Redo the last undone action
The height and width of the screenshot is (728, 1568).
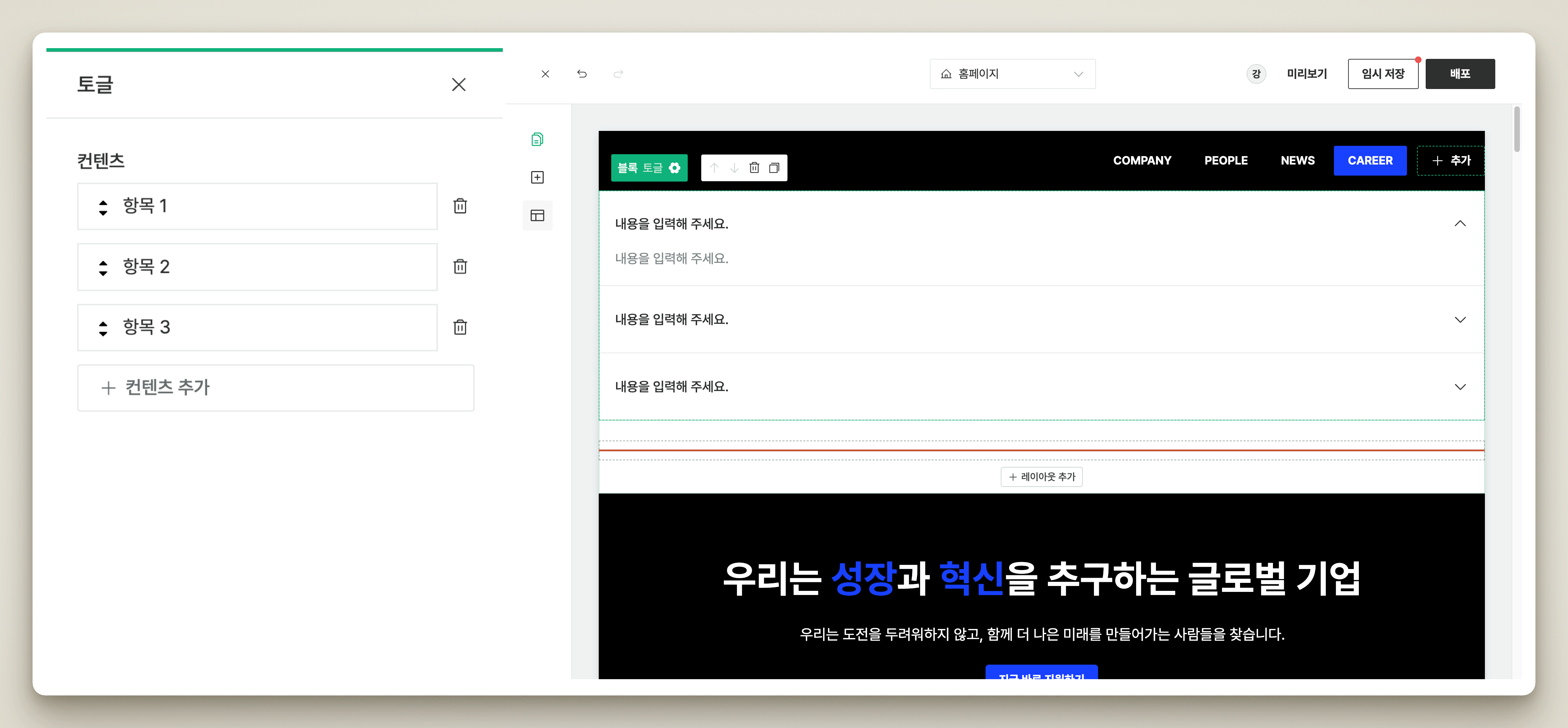[x=618, y=74]
